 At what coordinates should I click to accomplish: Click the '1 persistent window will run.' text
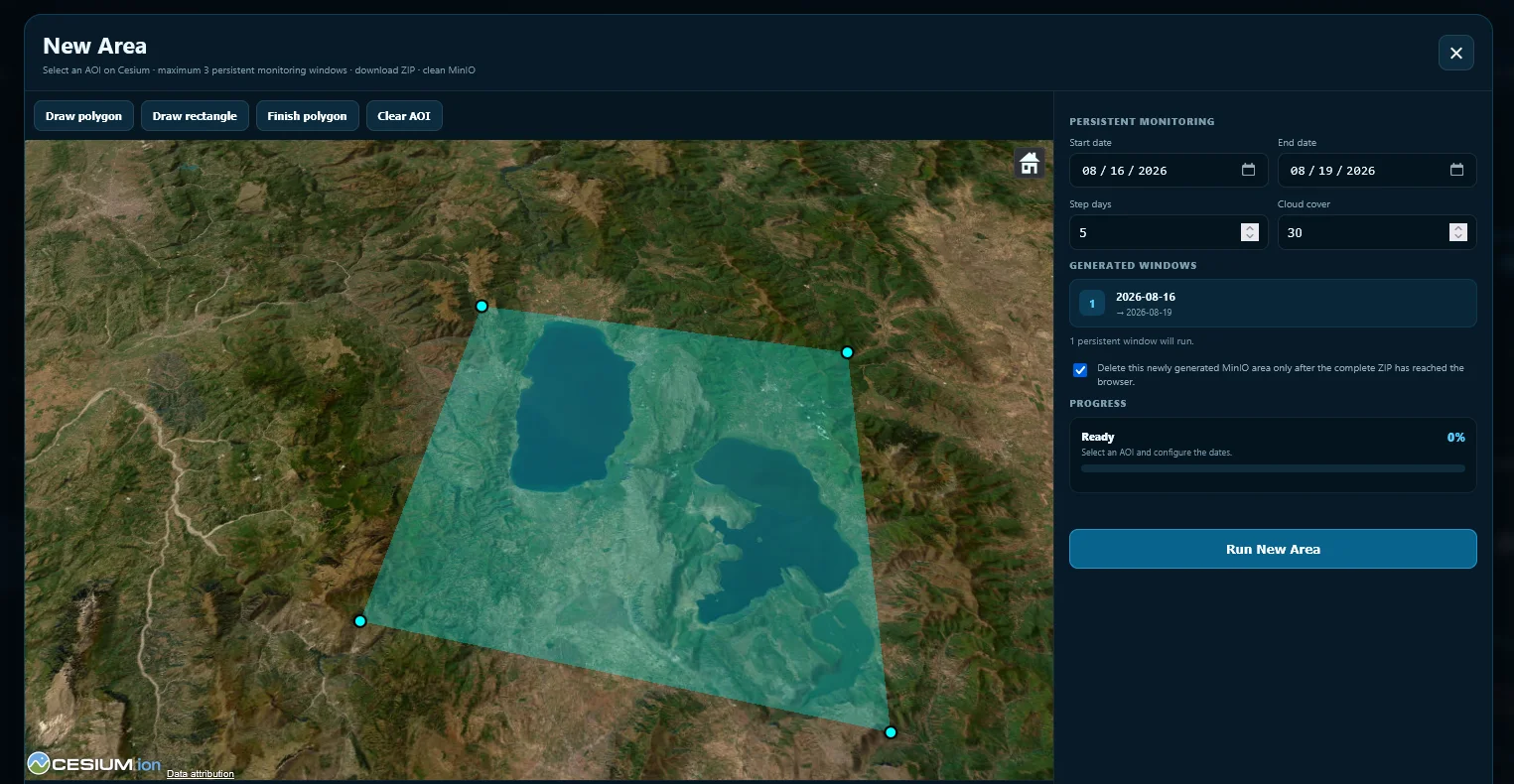pos(1131,341)
